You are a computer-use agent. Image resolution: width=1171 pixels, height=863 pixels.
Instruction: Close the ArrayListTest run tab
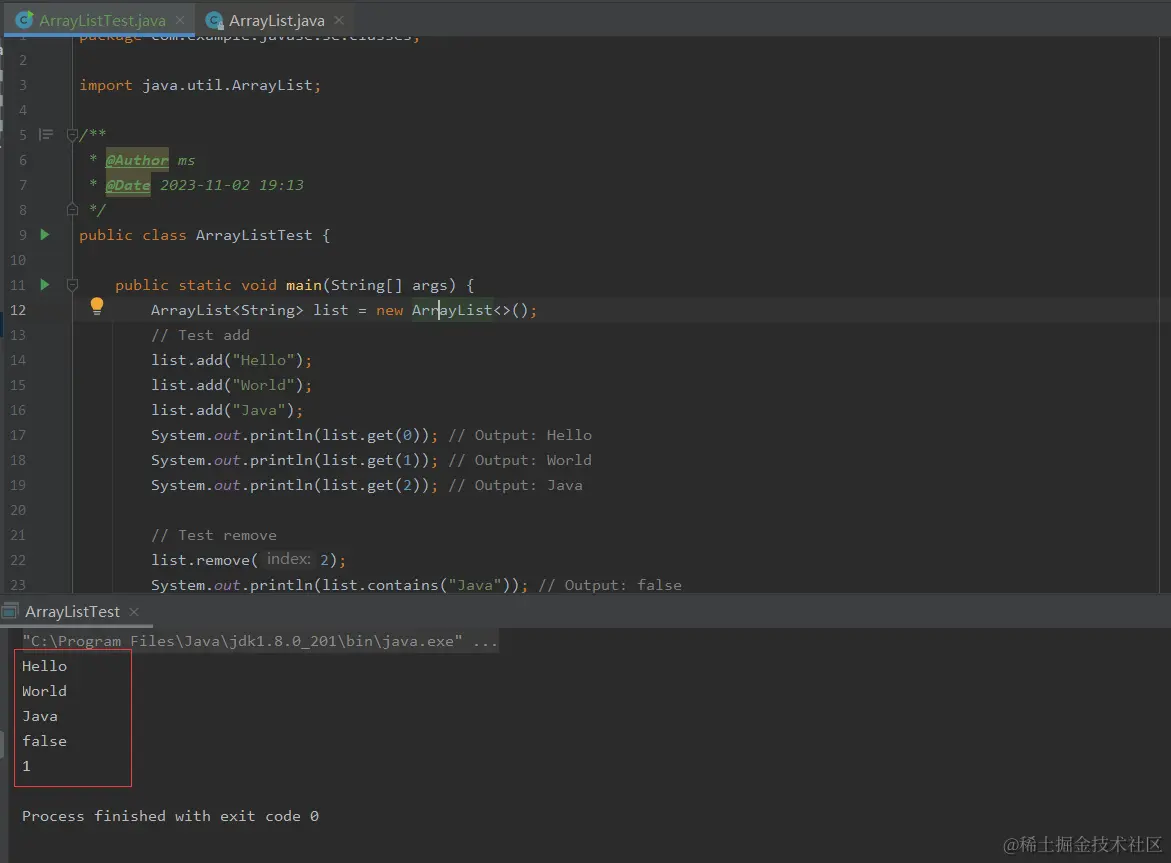(134, 611)
